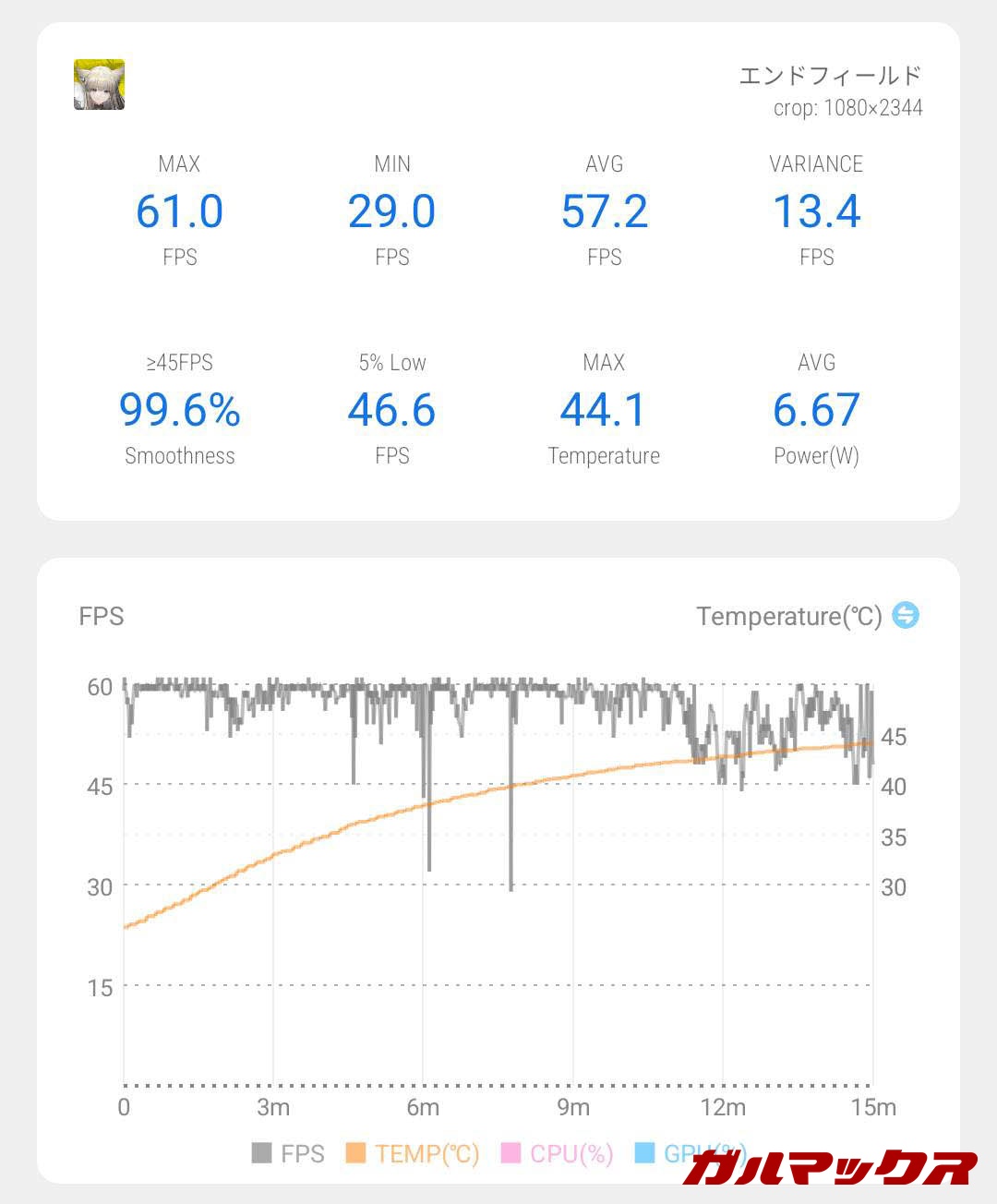
Task: Toggle the CPU(%) series legend label
Action: [571, 1154]
